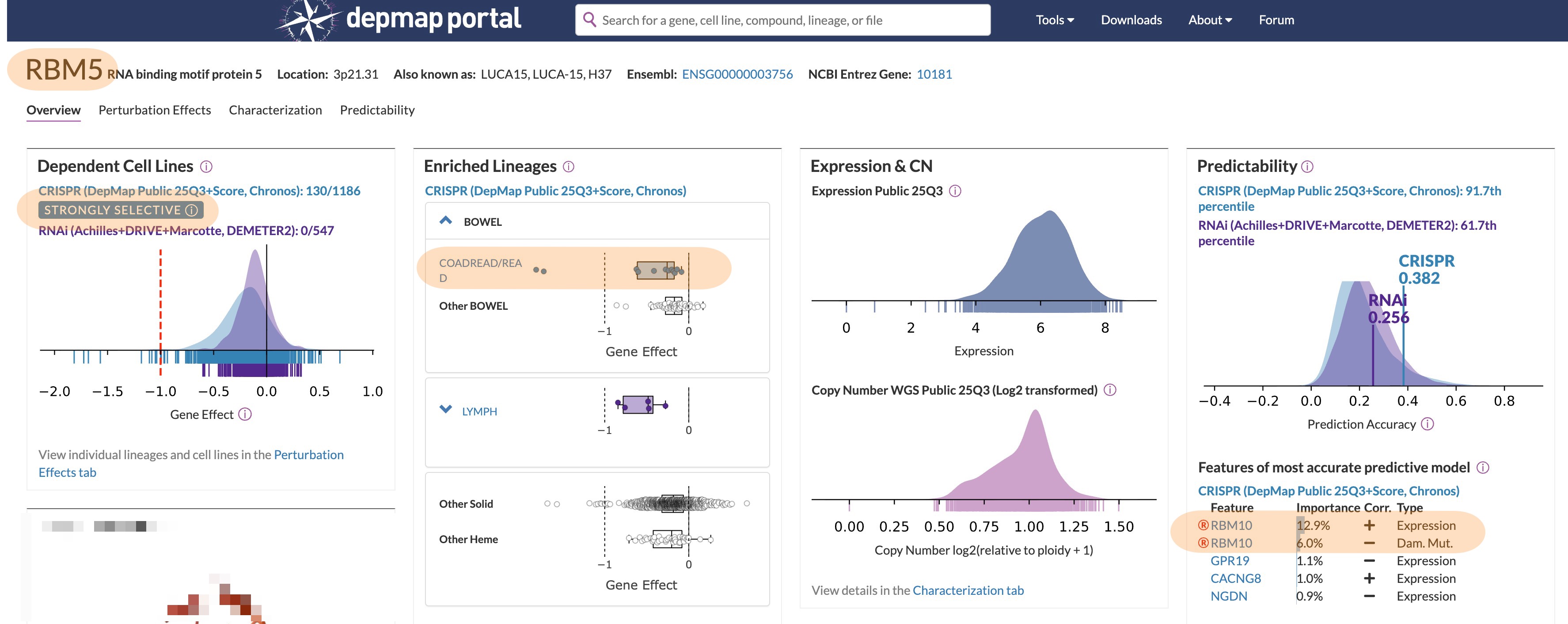Viewport: 1568px width, 624px height.
Task: Open the GPR19 feature link
Action: tap(1230, 561)
